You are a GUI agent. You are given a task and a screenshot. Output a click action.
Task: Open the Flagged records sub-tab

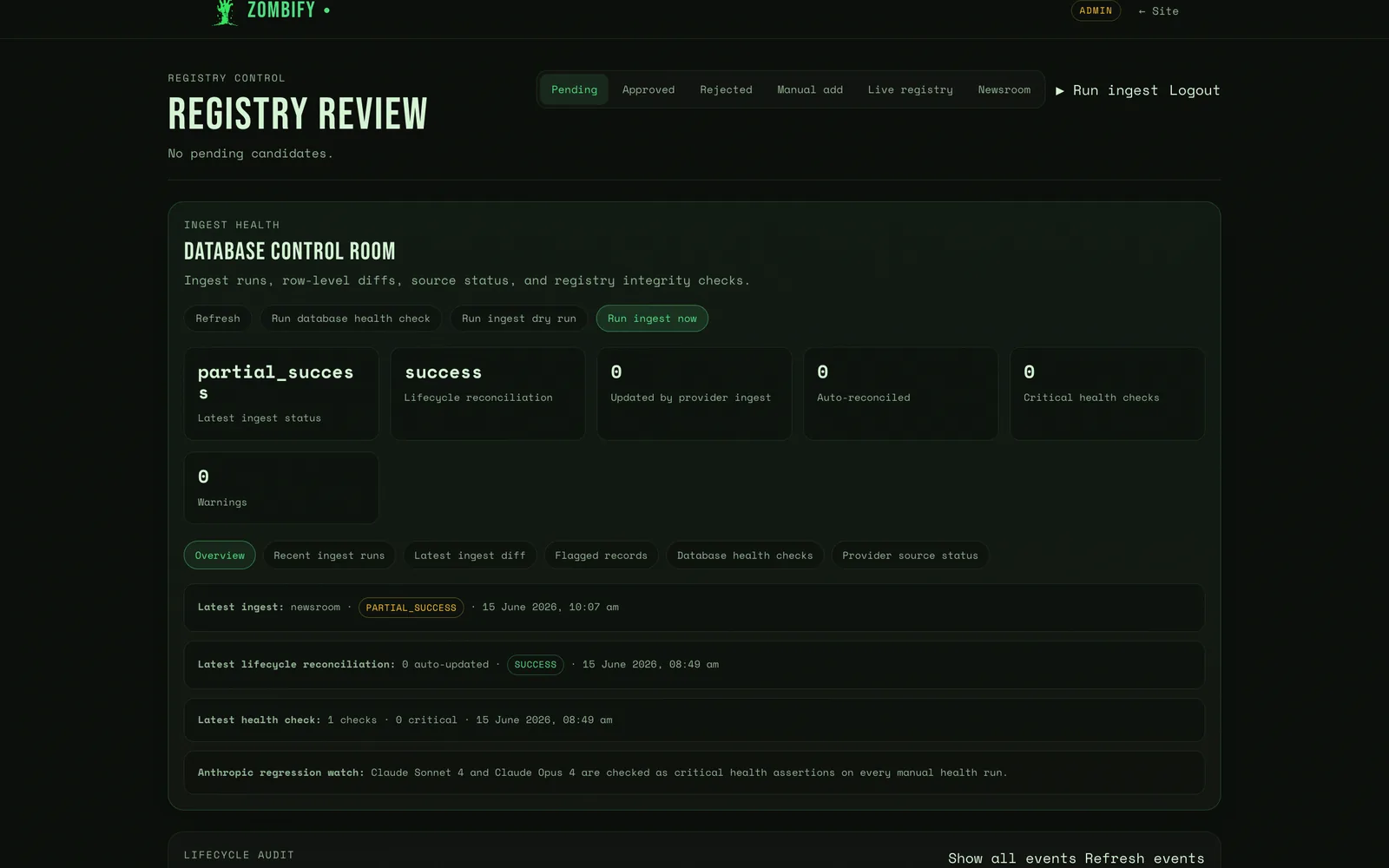(601, 556)
